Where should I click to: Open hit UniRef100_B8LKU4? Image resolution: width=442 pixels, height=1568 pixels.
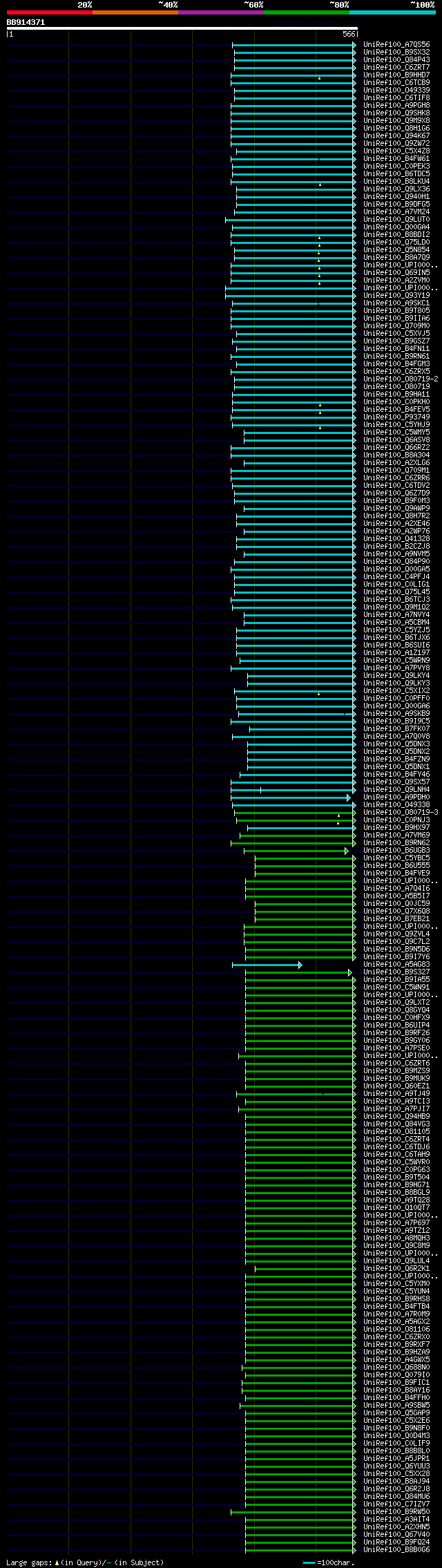coord(396,182)
